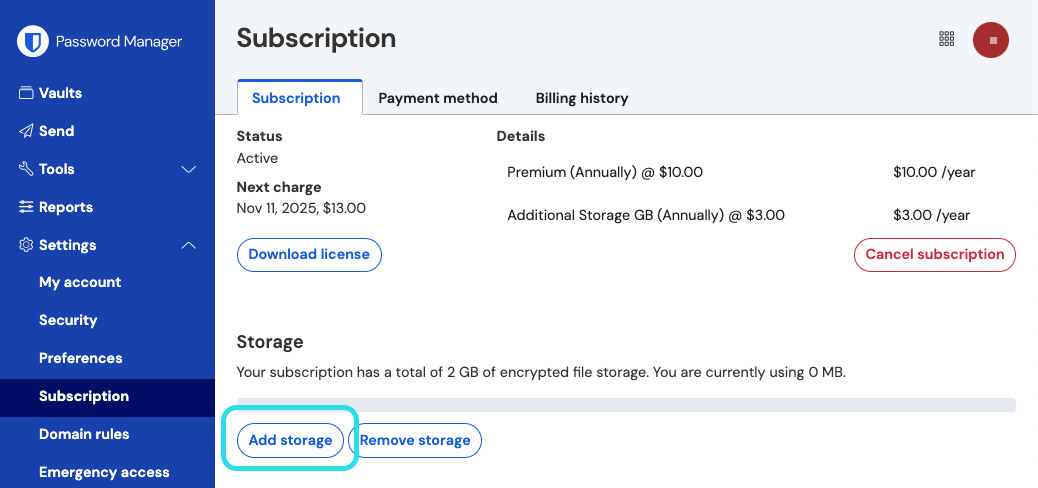
Task: Switch to the Billing history tab
Action: point(582,98)
